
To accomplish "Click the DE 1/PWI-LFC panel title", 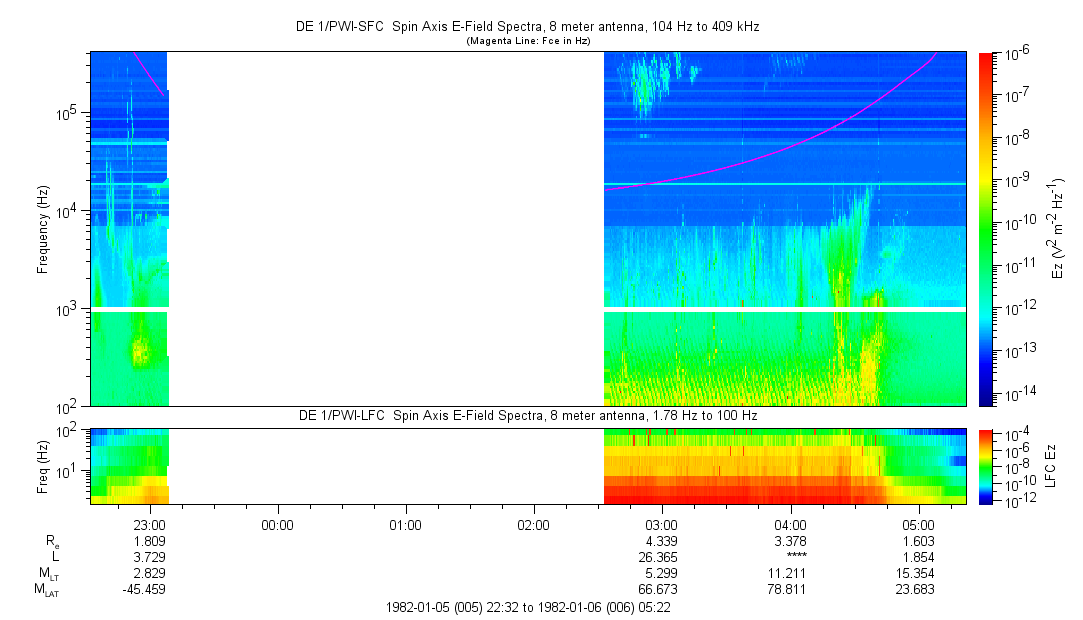I will (x=528, y=415).
